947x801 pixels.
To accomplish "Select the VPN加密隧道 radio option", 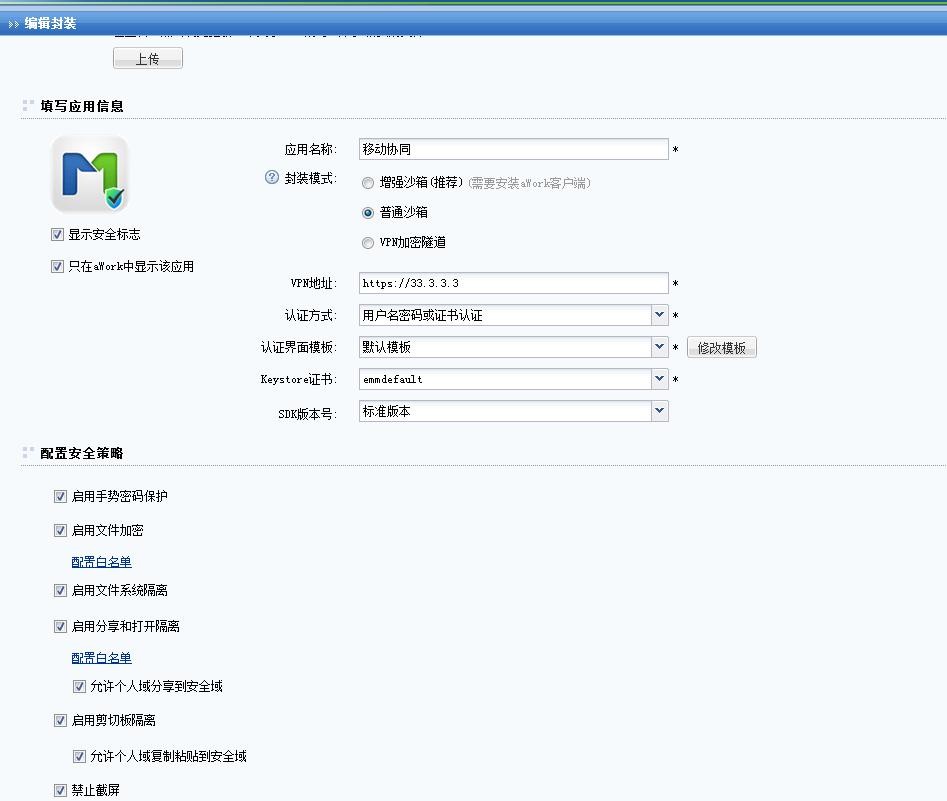I will click(x=368, y=242).
